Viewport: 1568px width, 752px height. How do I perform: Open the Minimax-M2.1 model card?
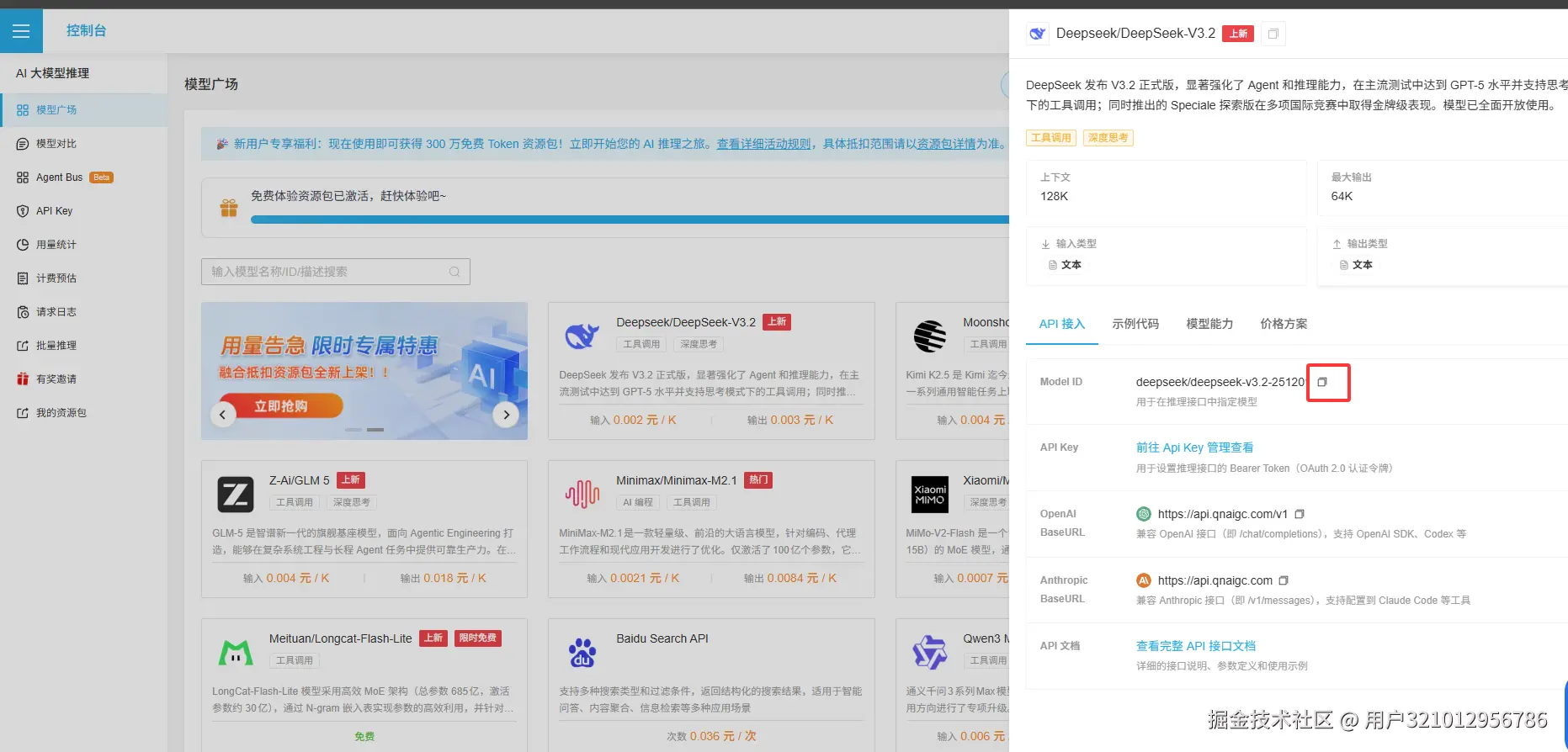click(711, 529)
